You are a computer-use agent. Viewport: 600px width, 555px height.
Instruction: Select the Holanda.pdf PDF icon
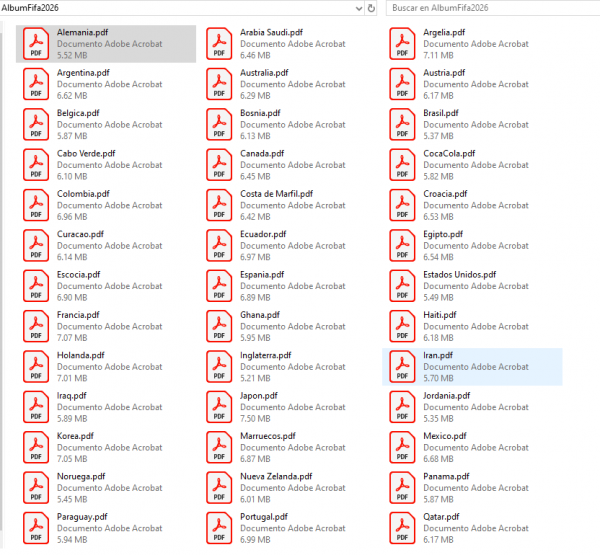pos(36,367)
